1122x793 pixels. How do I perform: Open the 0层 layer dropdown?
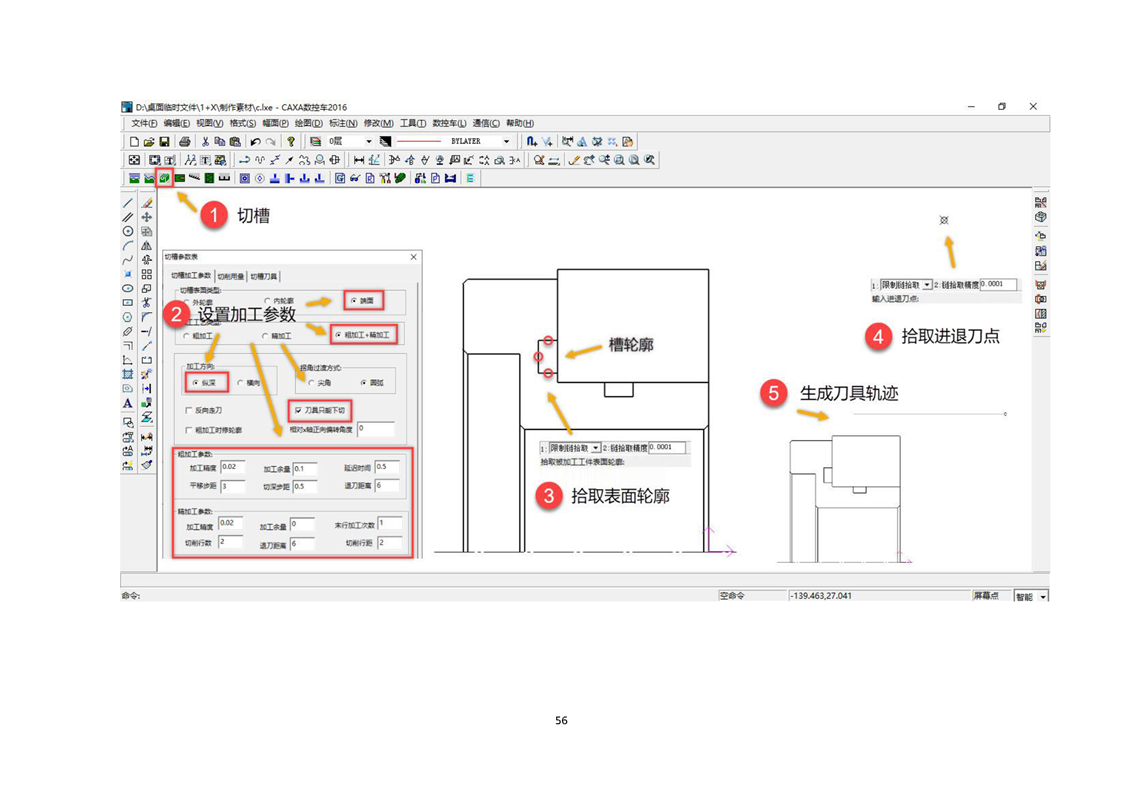[x=369, y=142]
